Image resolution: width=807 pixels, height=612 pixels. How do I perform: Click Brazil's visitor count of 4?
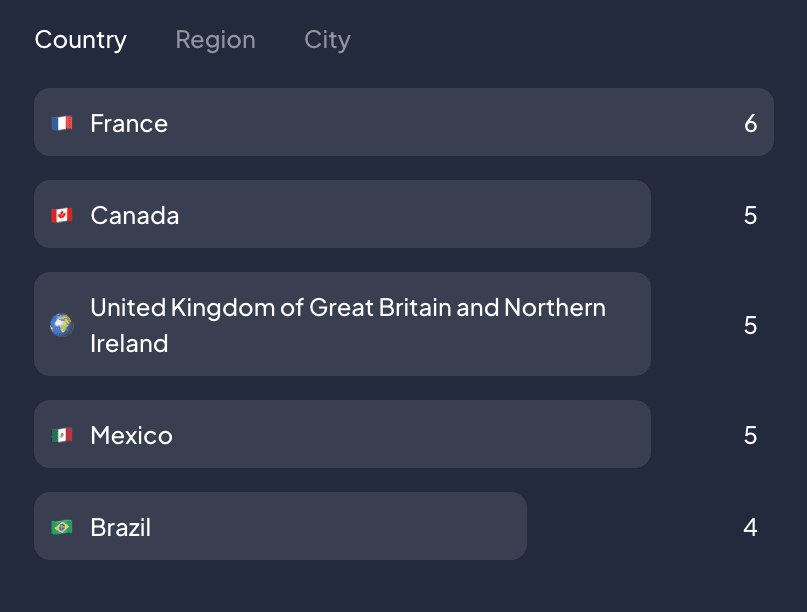click(x=750, y=527)
